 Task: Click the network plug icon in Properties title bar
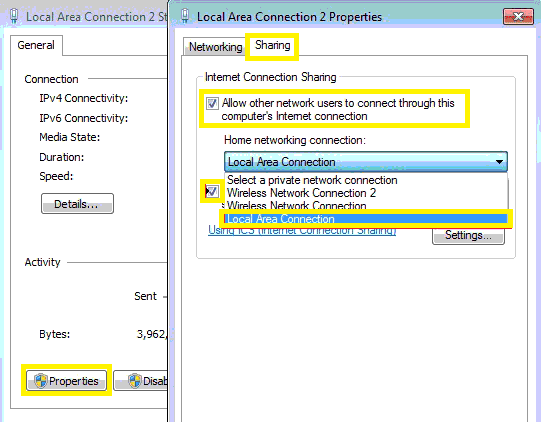tap(186, 16)
